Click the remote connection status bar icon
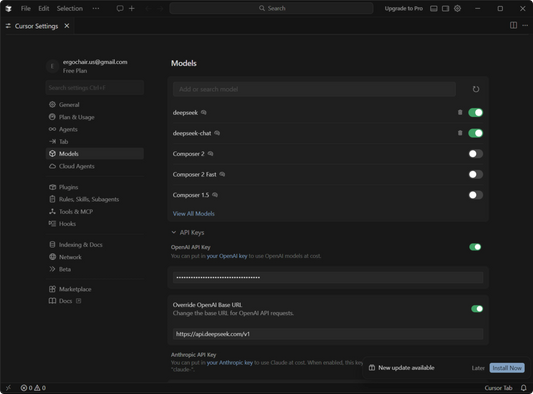Viewport: 533px width, 394px height. (x=8, y=388)
